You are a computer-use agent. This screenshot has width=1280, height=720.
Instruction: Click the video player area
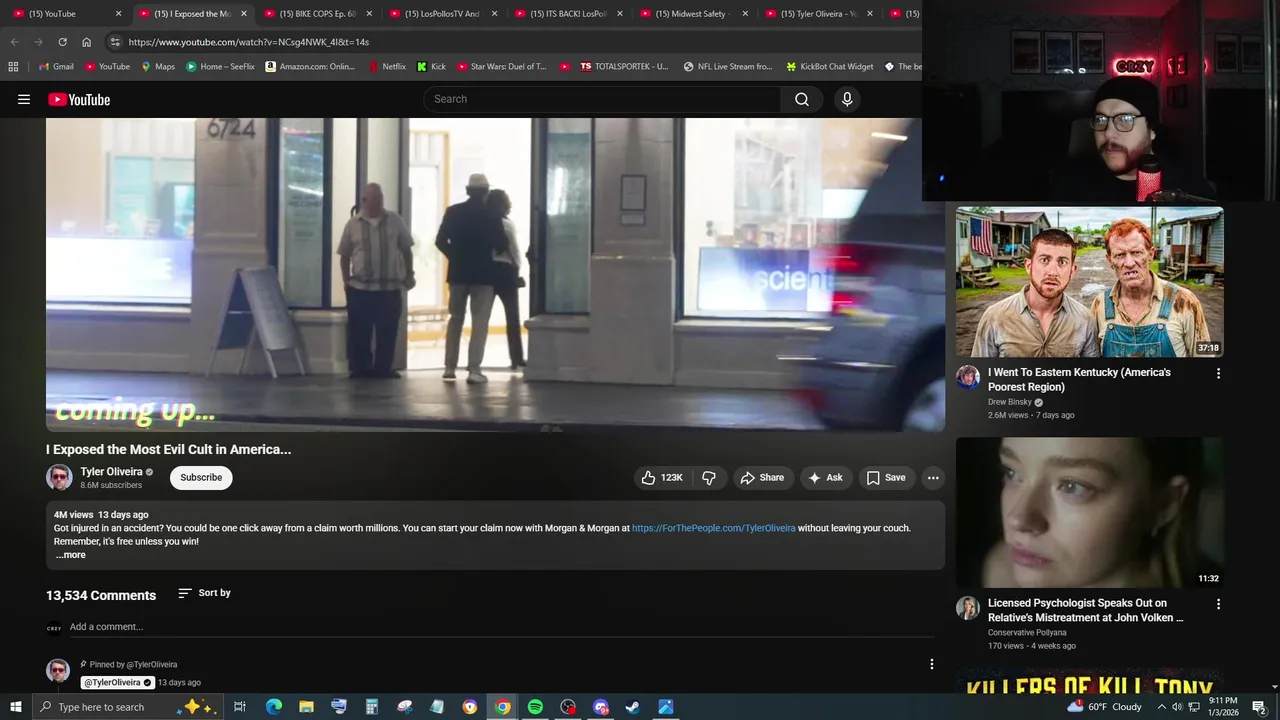pyautogui.click(x=495, y=275)
